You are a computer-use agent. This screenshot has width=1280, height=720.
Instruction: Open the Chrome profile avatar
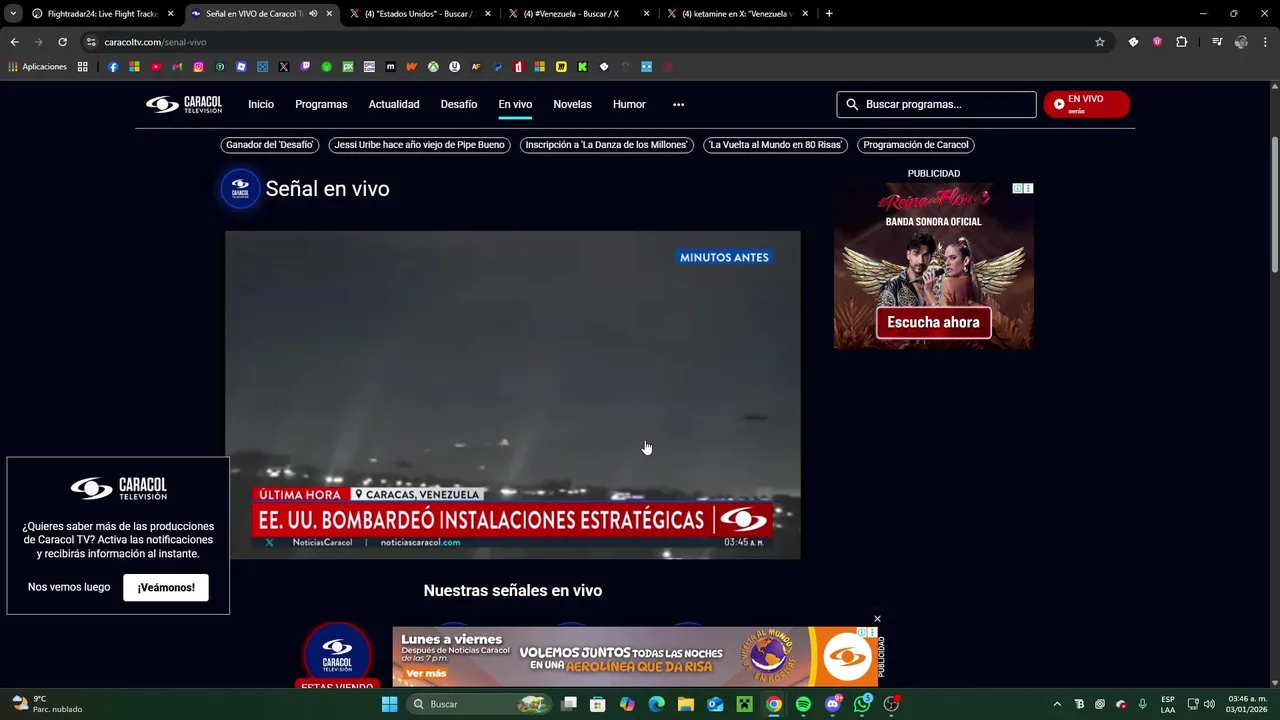1241,42
